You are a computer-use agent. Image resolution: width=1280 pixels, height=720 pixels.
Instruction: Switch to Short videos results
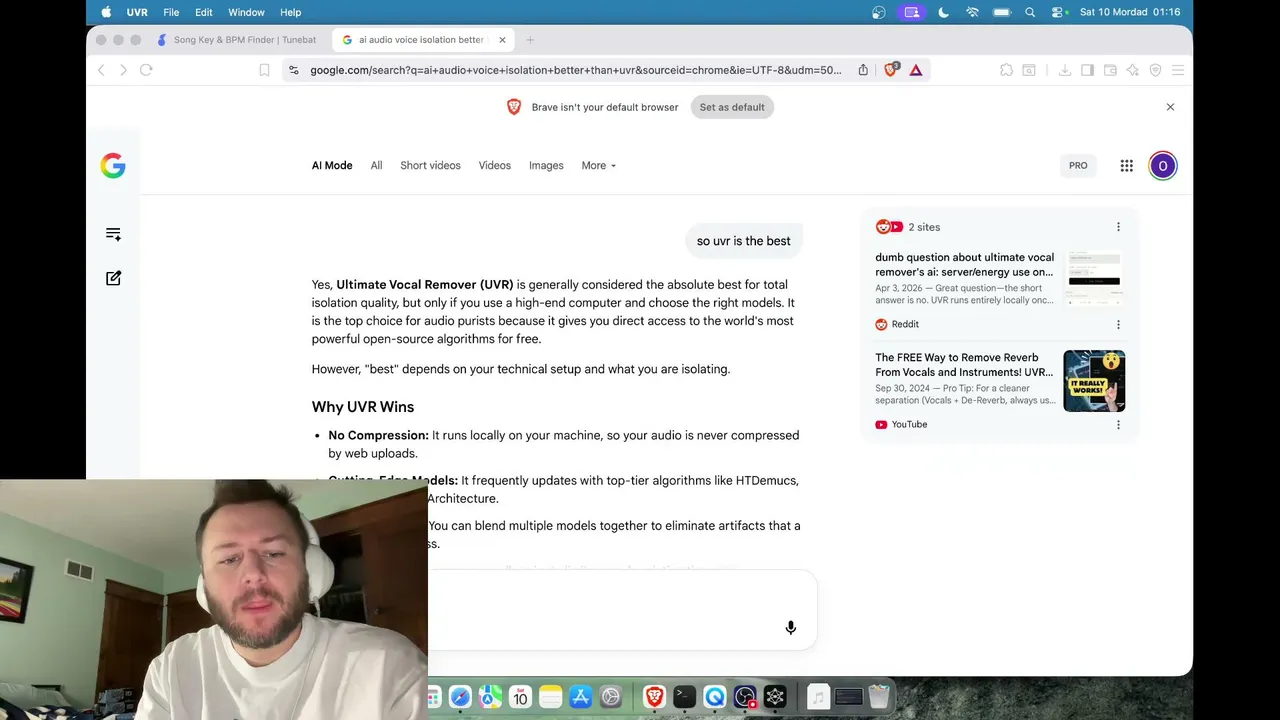(430, 166)
